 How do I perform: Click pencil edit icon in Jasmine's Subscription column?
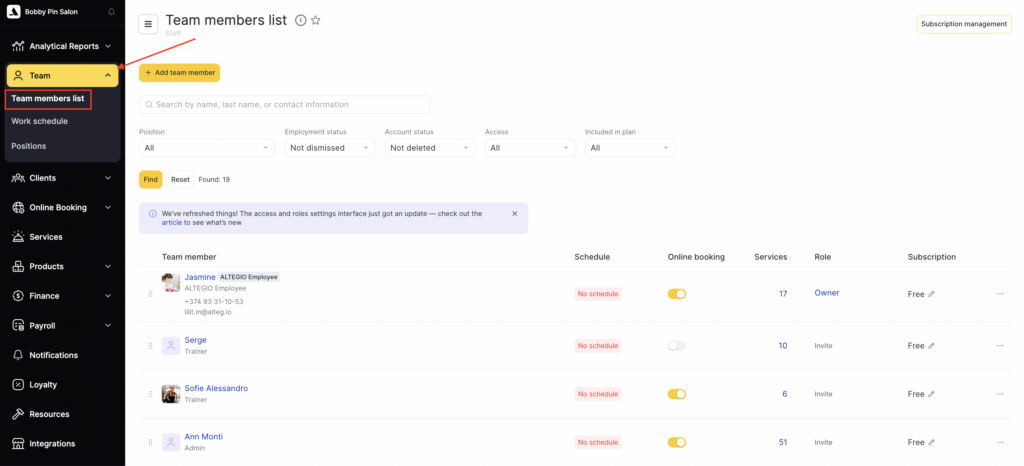[x=932, y=294]
